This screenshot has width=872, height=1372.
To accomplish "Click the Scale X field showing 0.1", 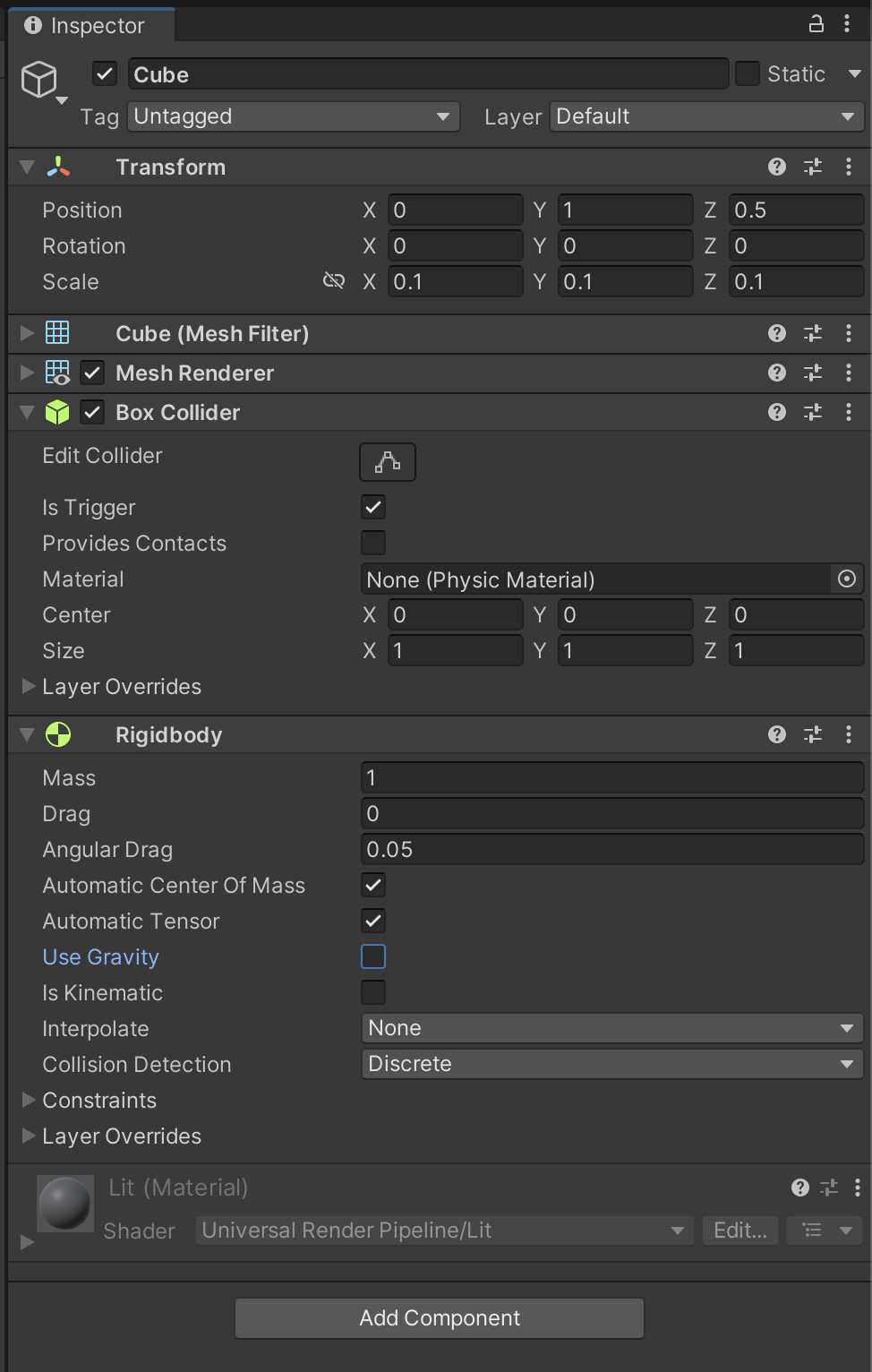I will coord(455,282).
